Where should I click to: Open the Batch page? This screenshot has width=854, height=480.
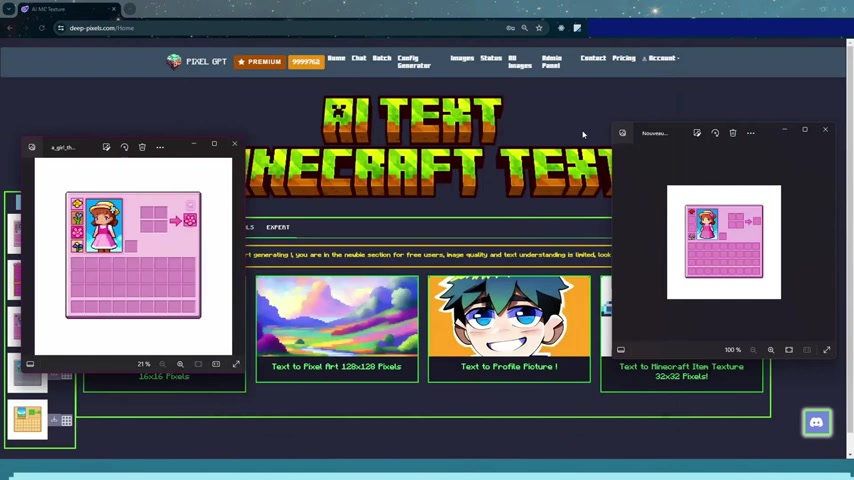pyautogui.click(x=382, y=58)
